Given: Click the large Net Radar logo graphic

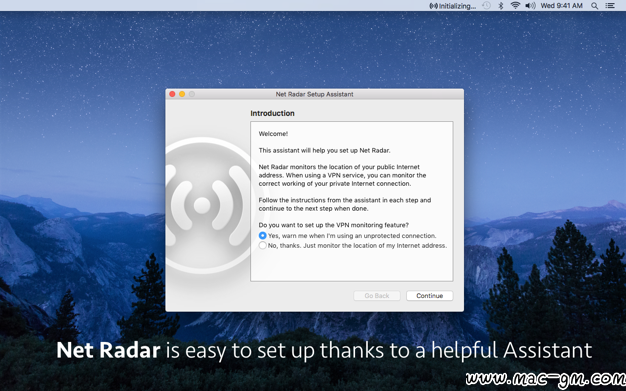Looking at the screenshot, I should pos(208,205).
